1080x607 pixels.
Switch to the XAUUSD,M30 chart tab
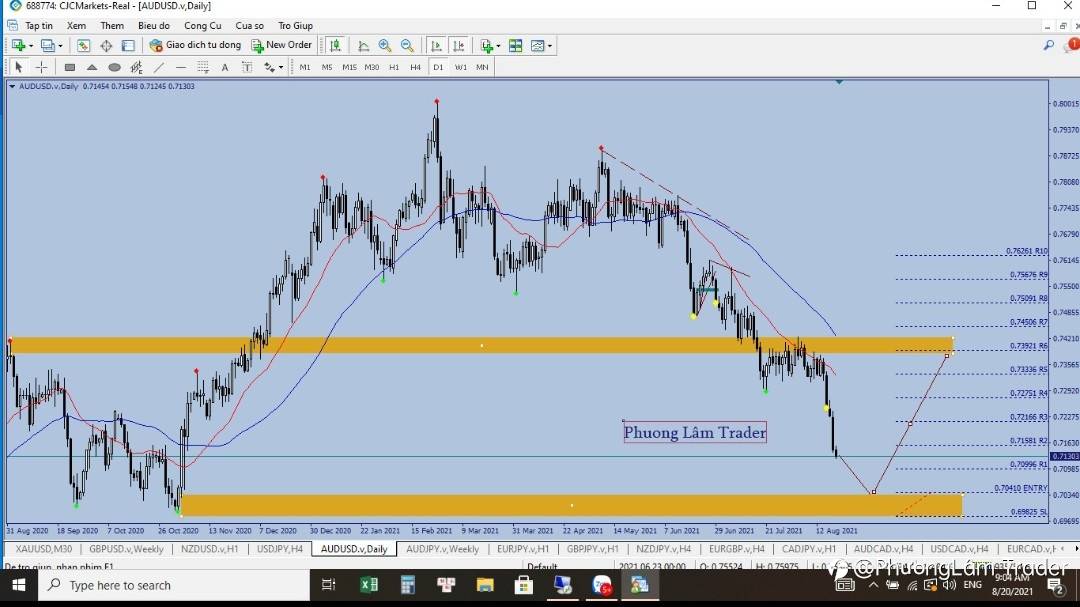point(43,549)
